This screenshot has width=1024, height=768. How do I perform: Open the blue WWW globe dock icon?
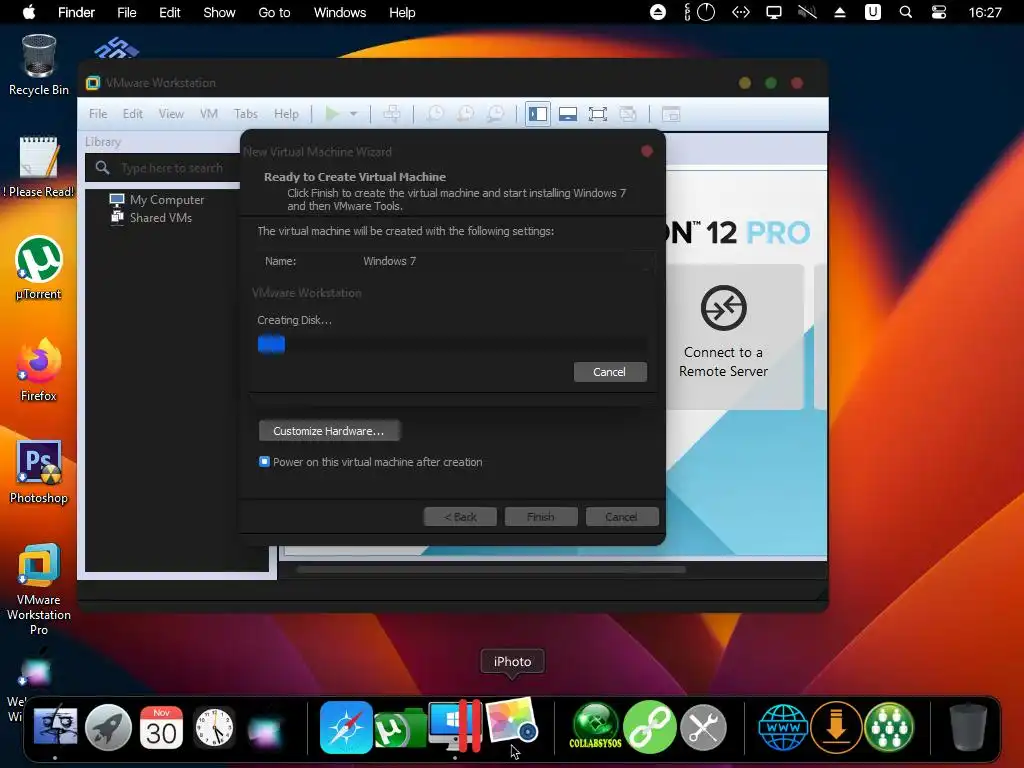pos(782,727)
